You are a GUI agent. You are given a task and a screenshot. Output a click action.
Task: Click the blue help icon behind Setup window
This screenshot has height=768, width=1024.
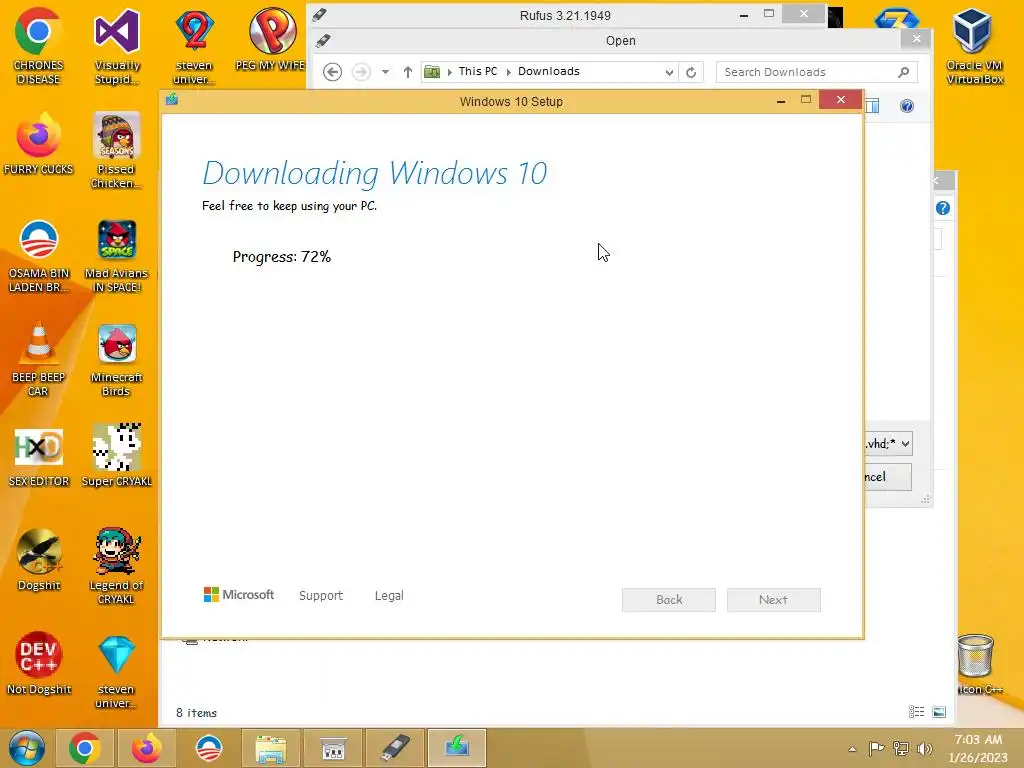tap(942, 208)
